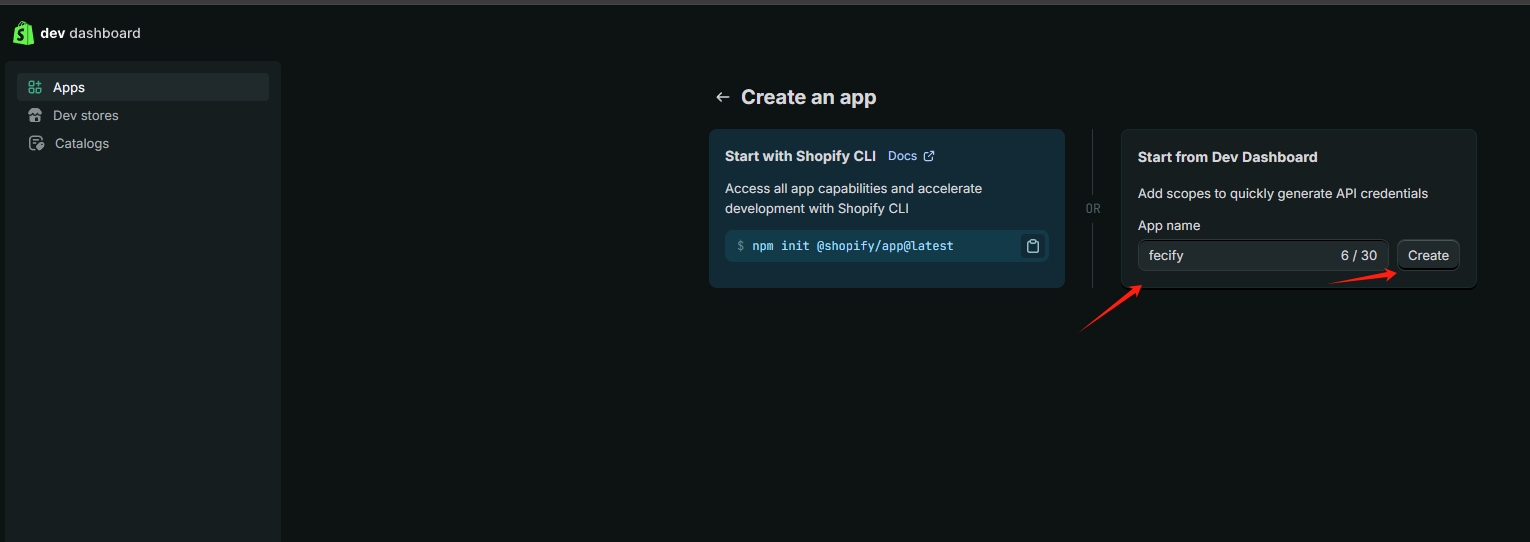
Task: Click the OR divider between cards
Action: (x=1093, y=209)
